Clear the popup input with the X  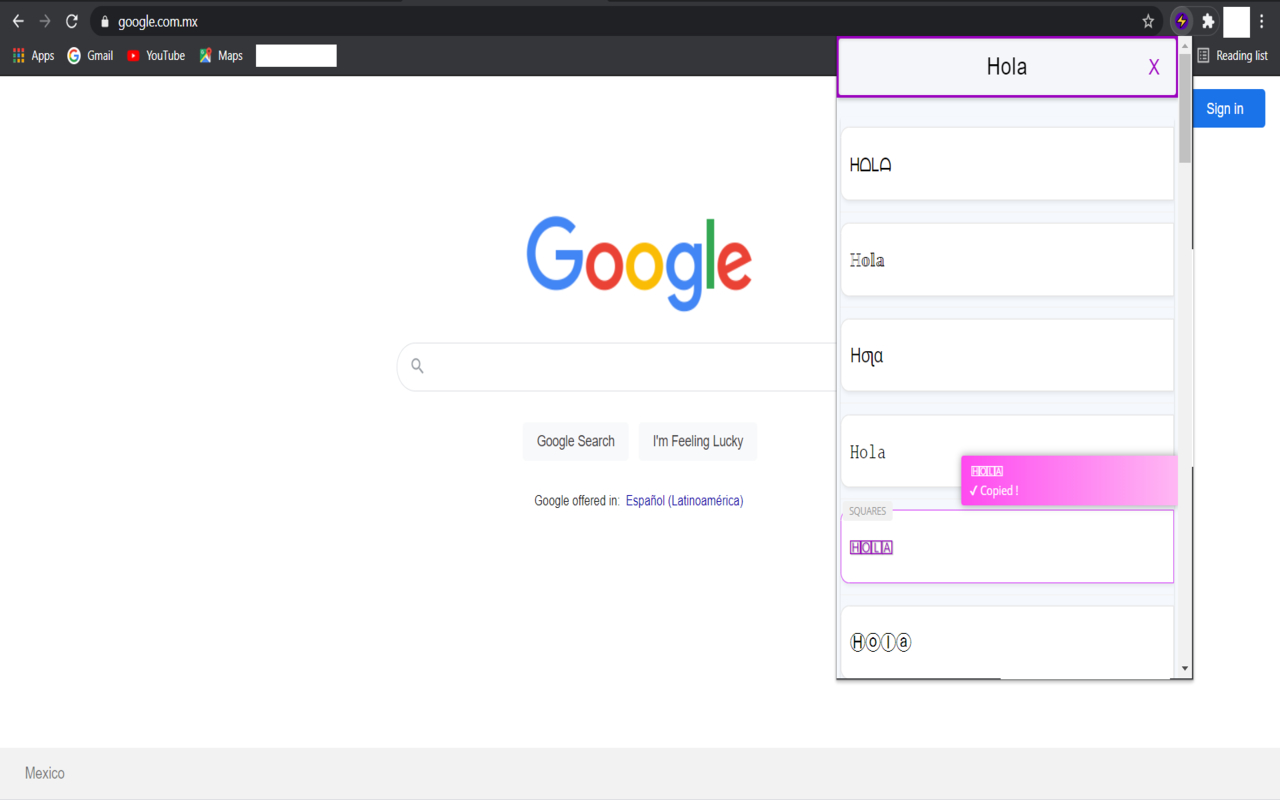(x=1154, y=67)
